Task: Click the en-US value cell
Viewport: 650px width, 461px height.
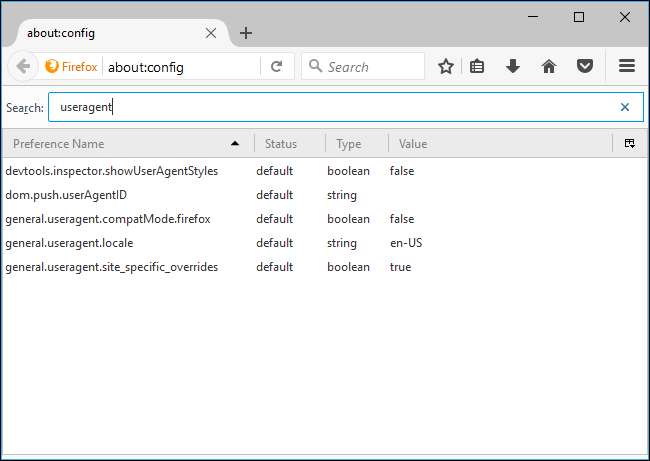Action: (406, 243)
